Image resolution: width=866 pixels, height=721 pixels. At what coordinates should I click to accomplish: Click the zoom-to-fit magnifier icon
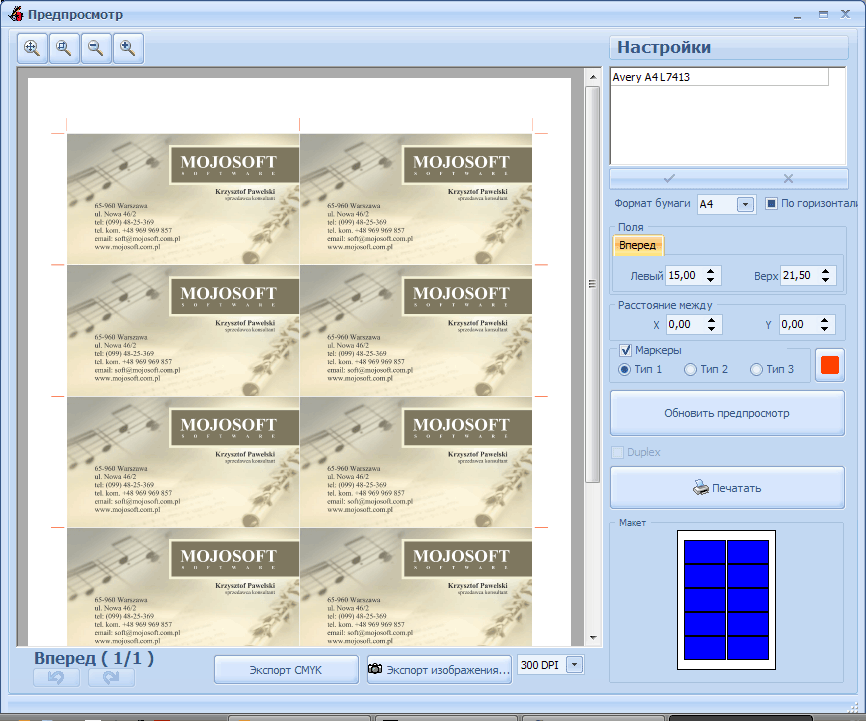32,49
